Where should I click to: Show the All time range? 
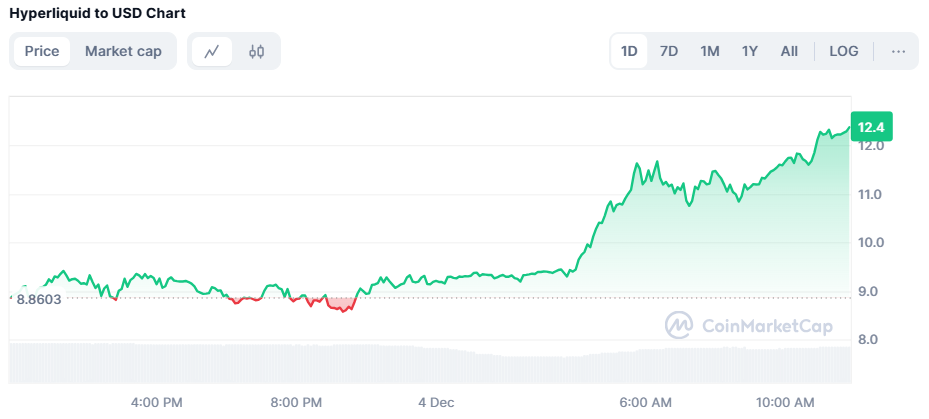789,52
